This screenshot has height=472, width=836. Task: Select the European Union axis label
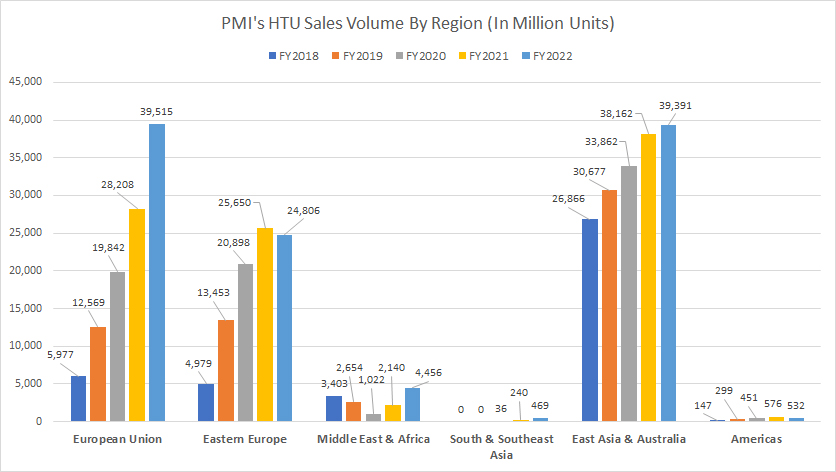pyautogui.click(x=117, y=439)
